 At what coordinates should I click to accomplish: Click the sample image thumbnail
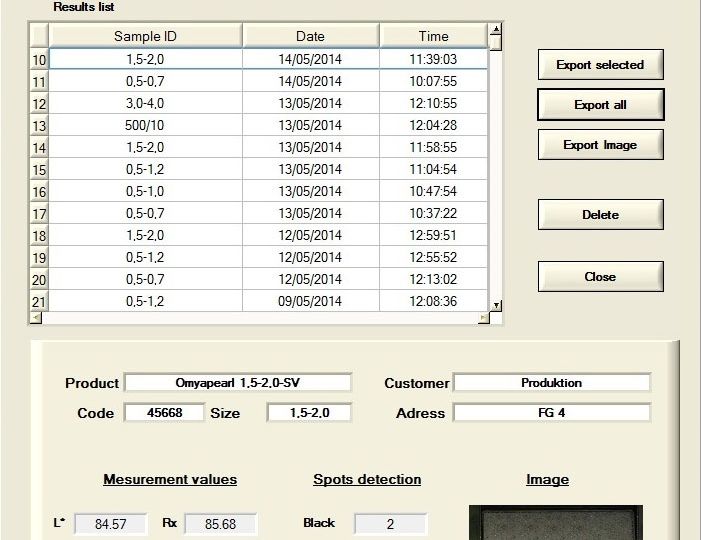tap(556, 523)
